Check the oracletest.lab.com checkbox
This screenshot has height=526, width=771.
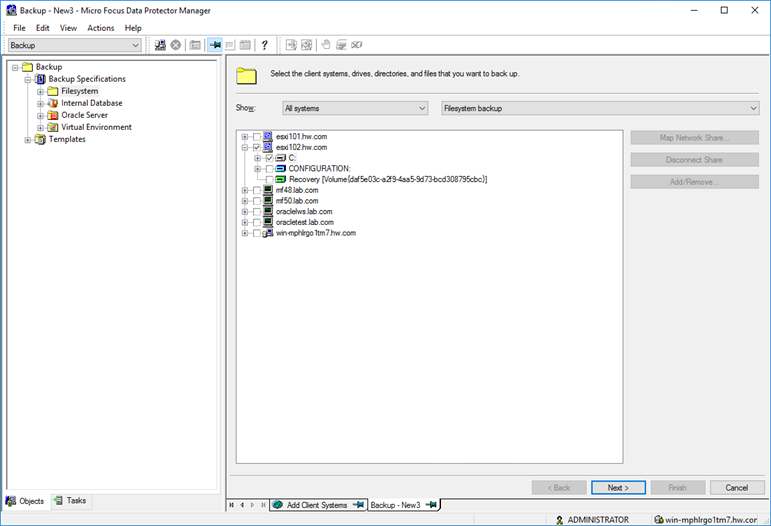(257, 223)
